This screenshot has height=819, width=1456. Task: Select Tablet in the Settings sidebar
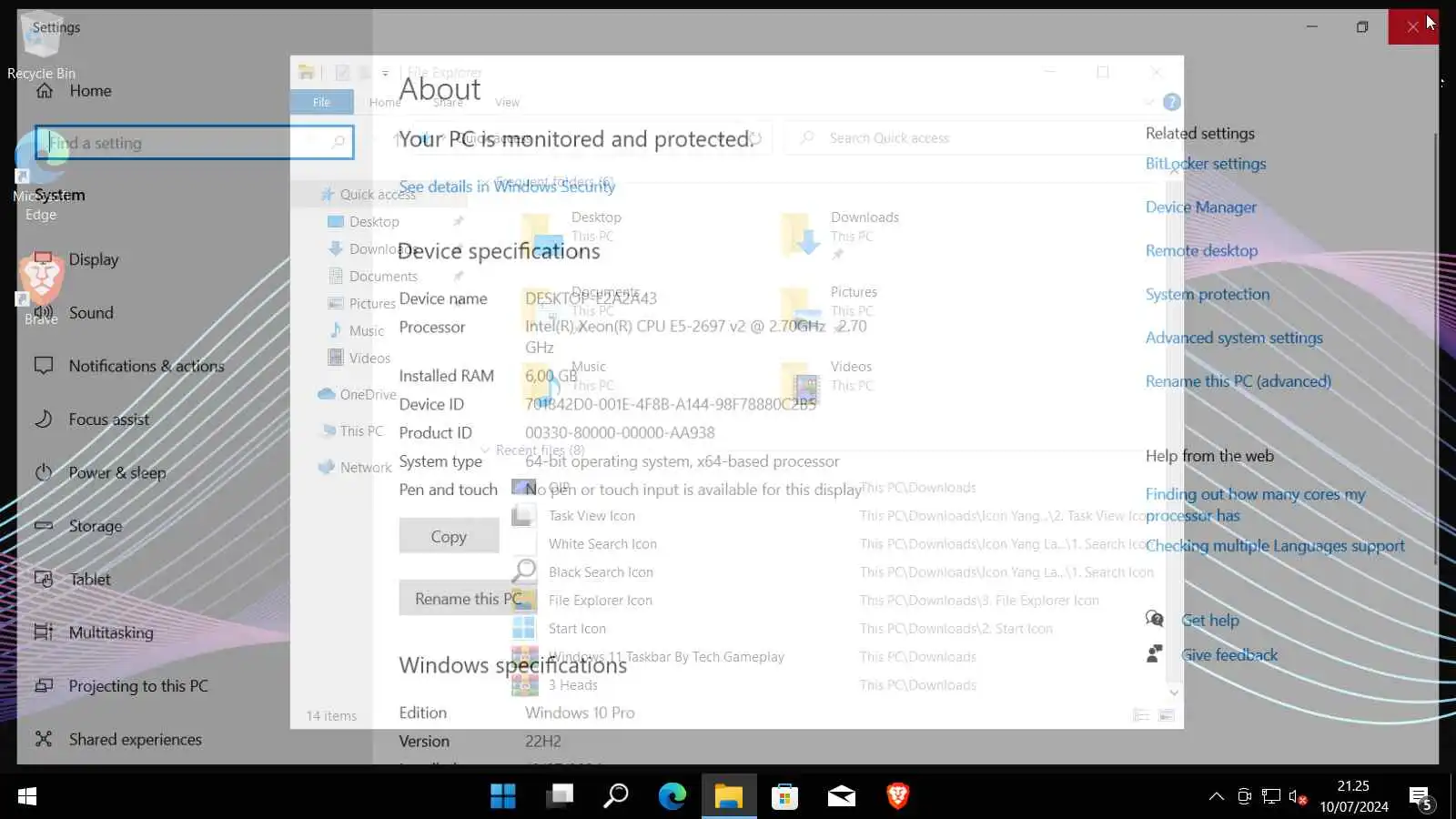[x=72, y=579]
